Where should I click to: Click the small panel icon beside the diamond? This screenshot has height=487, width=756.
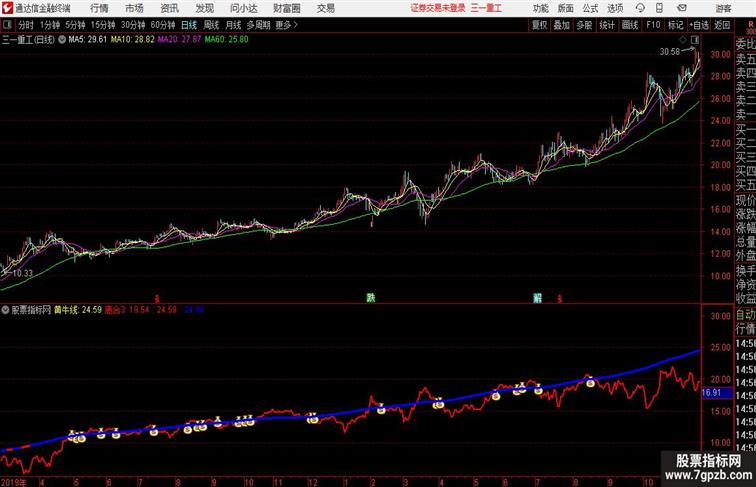pos(695,40)
